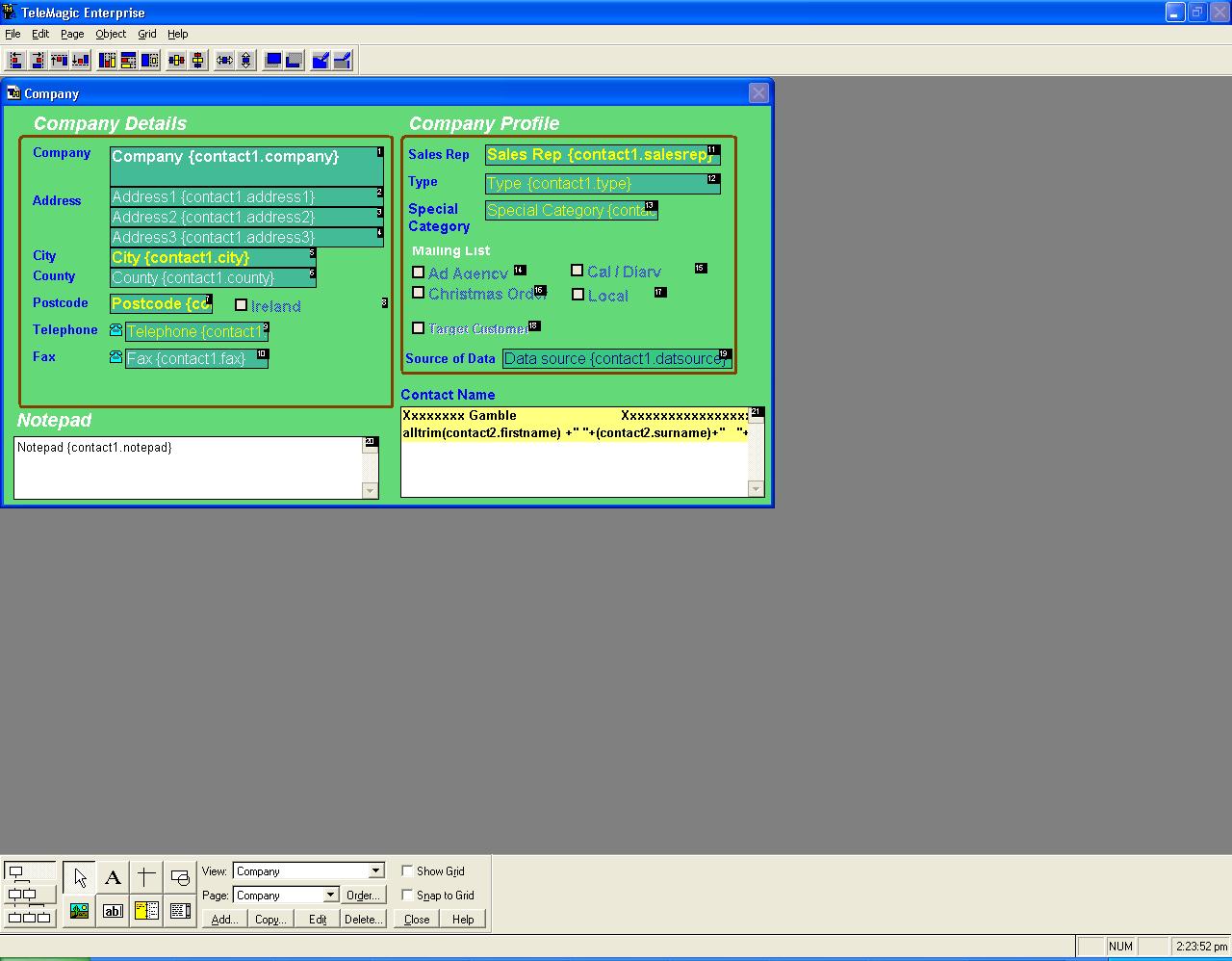Click the bring to front toolbar icon

point(273,61)
